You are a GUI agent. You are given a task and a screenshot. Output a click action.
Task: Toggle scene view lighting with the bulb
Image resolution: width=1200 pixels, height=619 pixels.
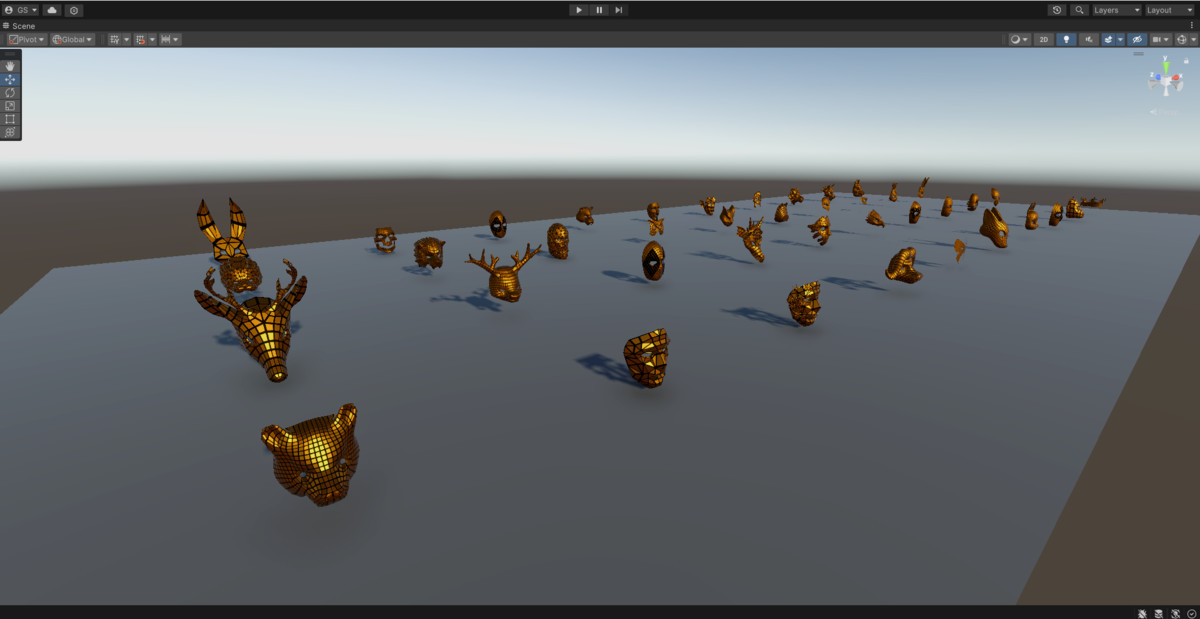click(1066, 39)
